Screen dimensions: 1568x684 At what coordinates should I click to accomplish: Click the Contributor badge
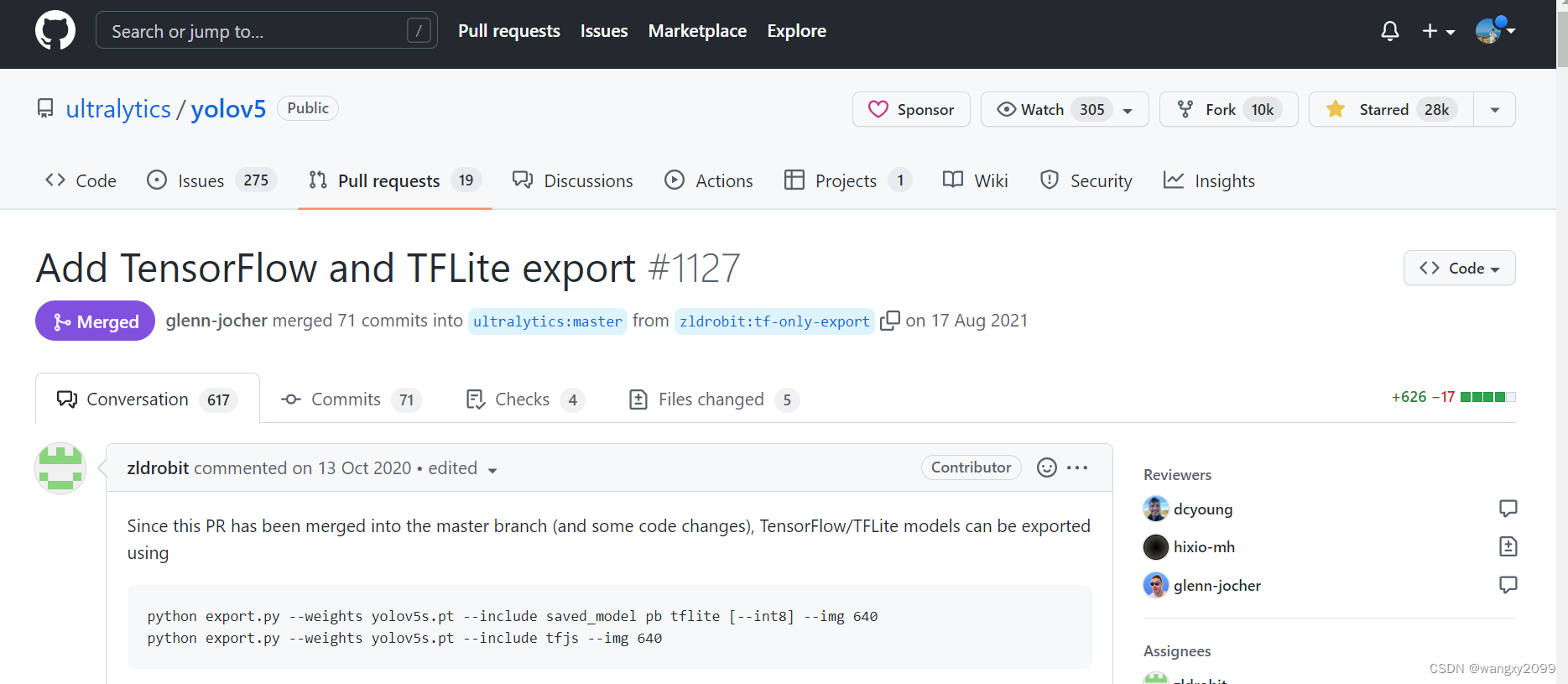click(x=971, y=467)
